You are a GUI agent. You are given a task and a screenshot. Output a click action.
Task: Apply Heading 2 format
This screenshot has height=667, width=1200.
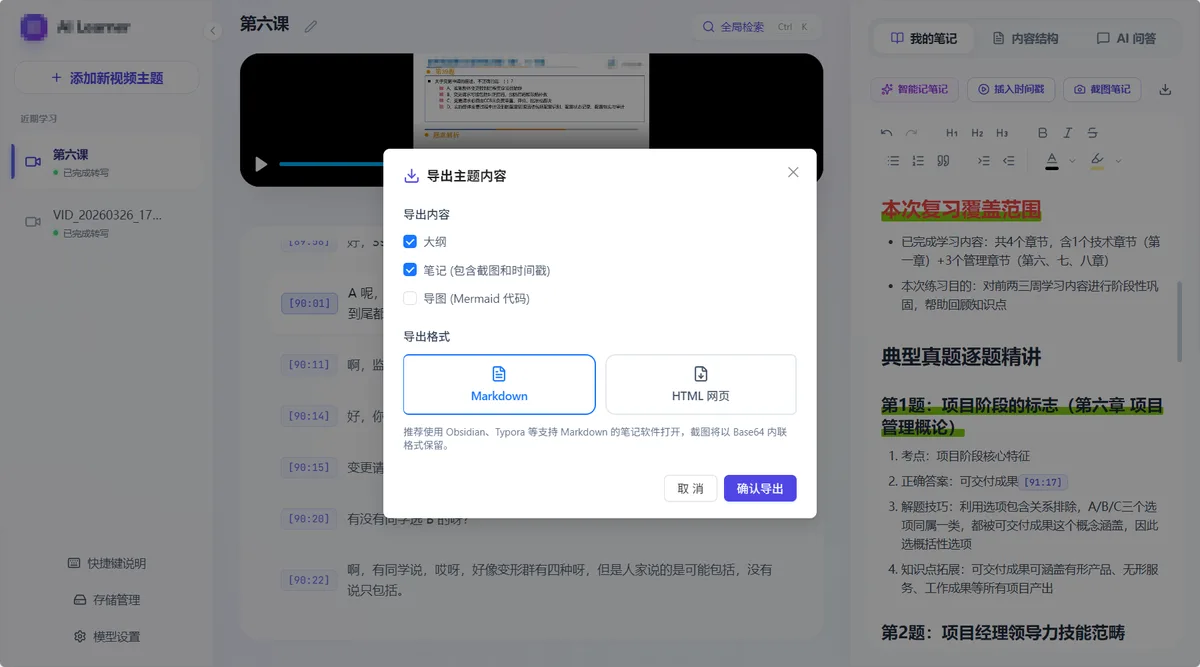977,133
